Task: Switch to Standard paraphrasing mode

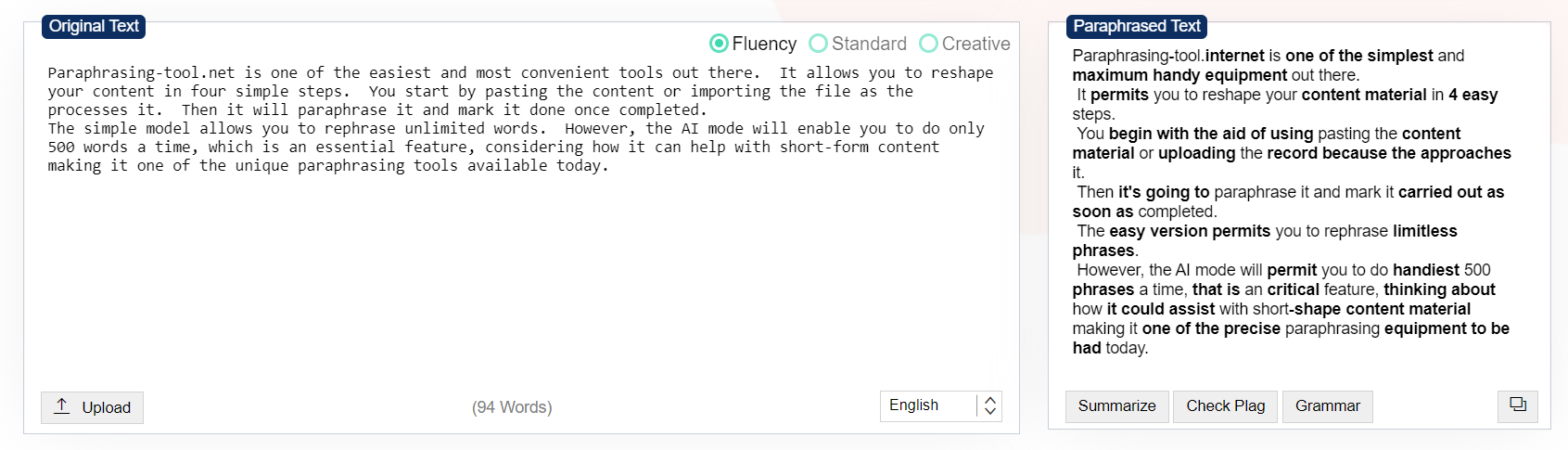Action: [818, 44]
